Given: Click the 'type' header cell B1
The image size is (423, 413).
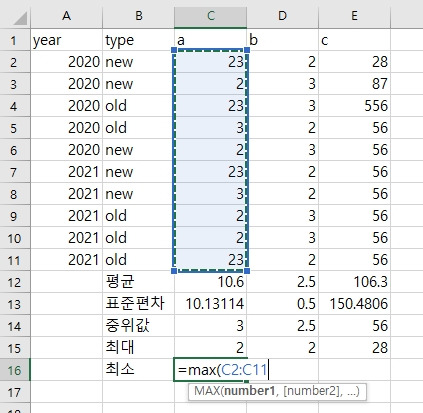Looking at the screenshot, I should point(138,40).
